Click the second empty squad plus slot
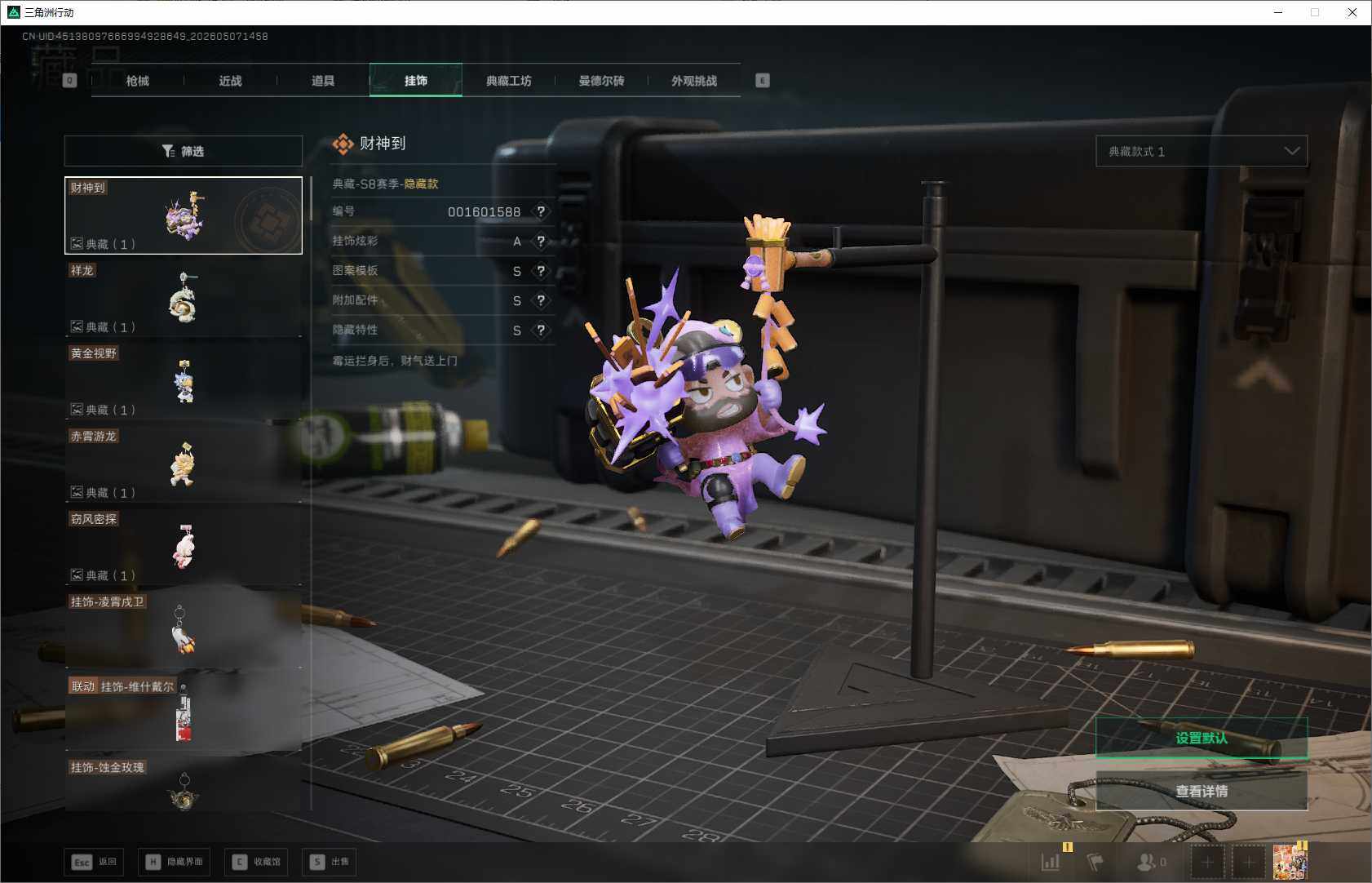Image resolution: width=1372 pixels, height=883 pixels. point(1248,862)
